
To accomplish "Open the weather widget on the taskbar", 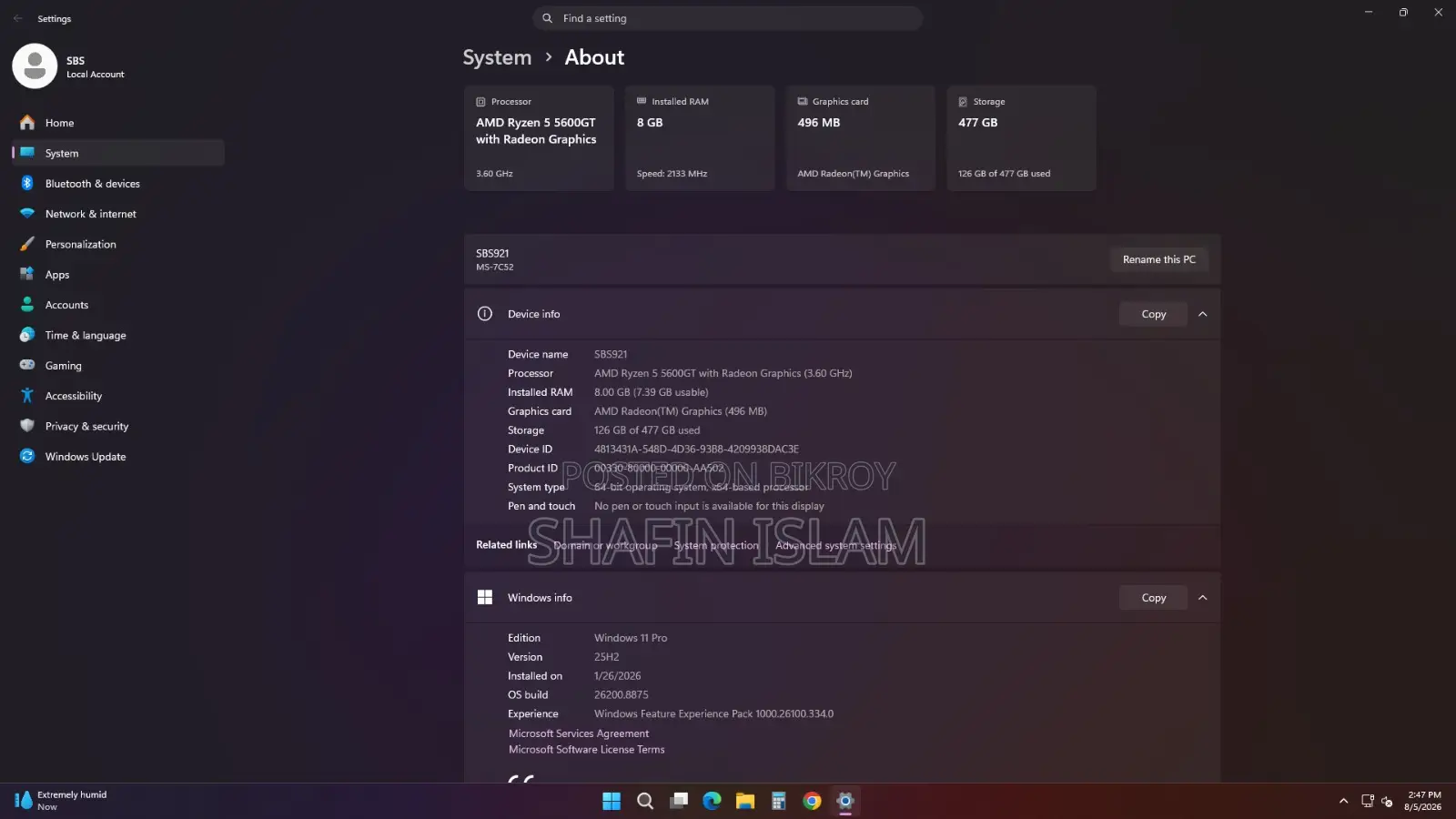I will click(62, 801).
